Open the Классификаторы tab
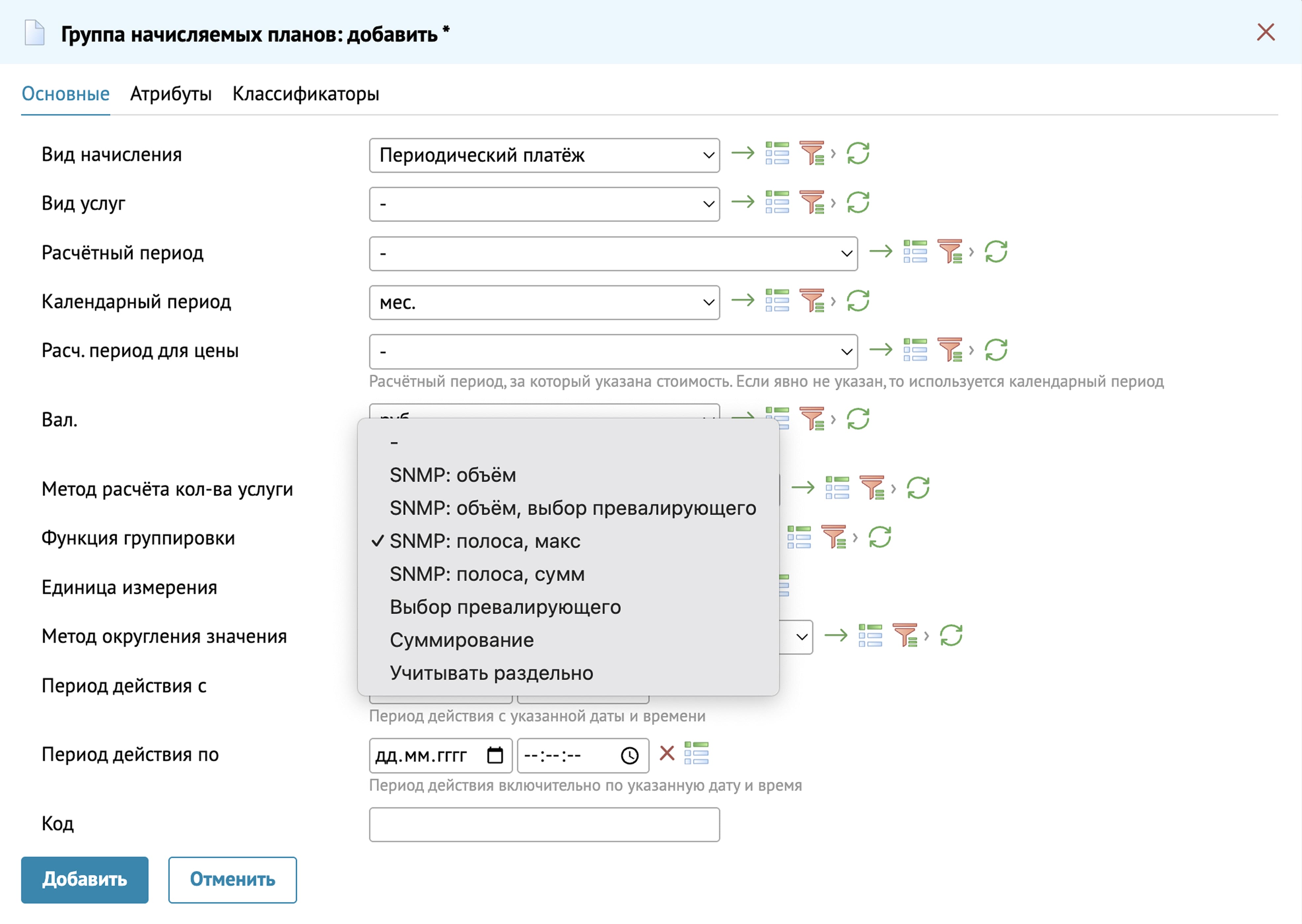Image resolution: width=1302 pixels, height=924 pixels. point(306,94)
